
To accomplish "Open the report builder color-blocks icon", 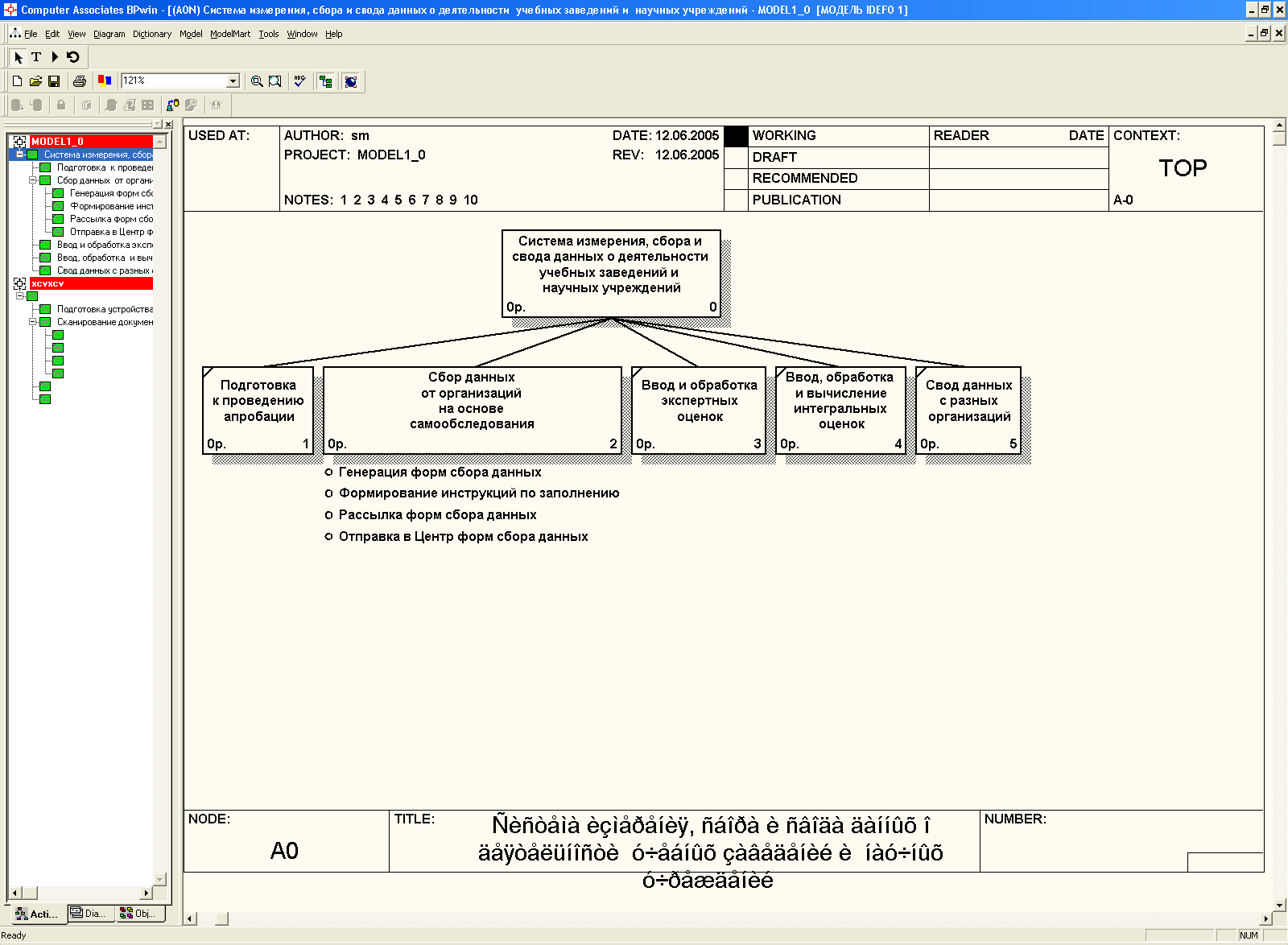I will [105, 80].
